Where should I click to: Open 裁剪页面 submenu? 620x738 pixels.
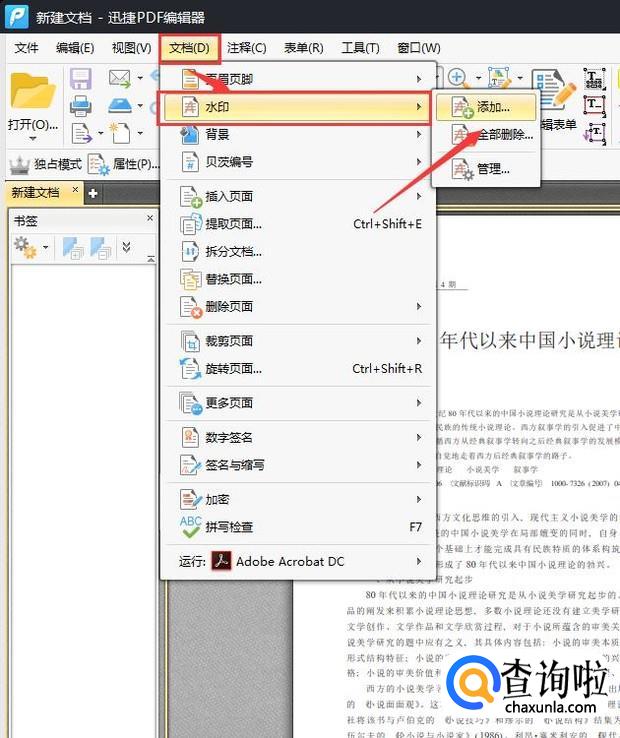298,341
